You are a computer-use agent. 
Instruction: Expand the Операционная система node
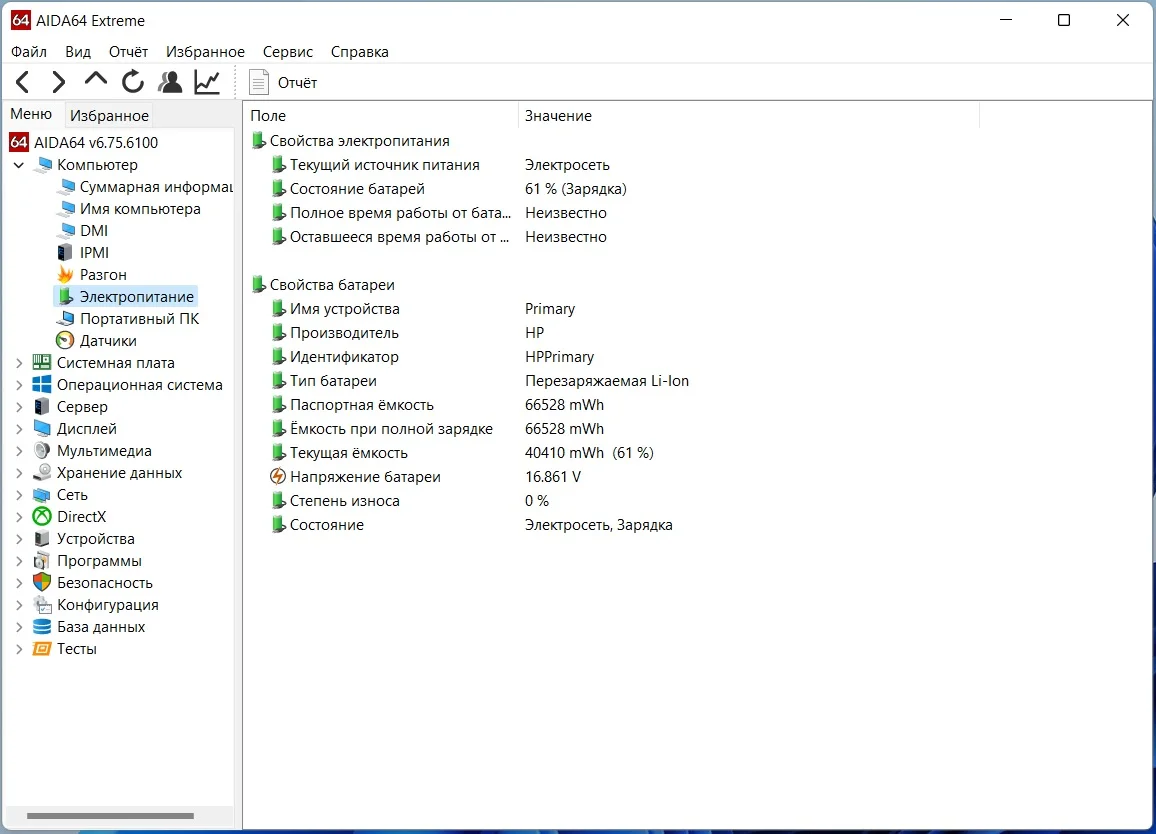pyautogui.click(x=19, y=385)
